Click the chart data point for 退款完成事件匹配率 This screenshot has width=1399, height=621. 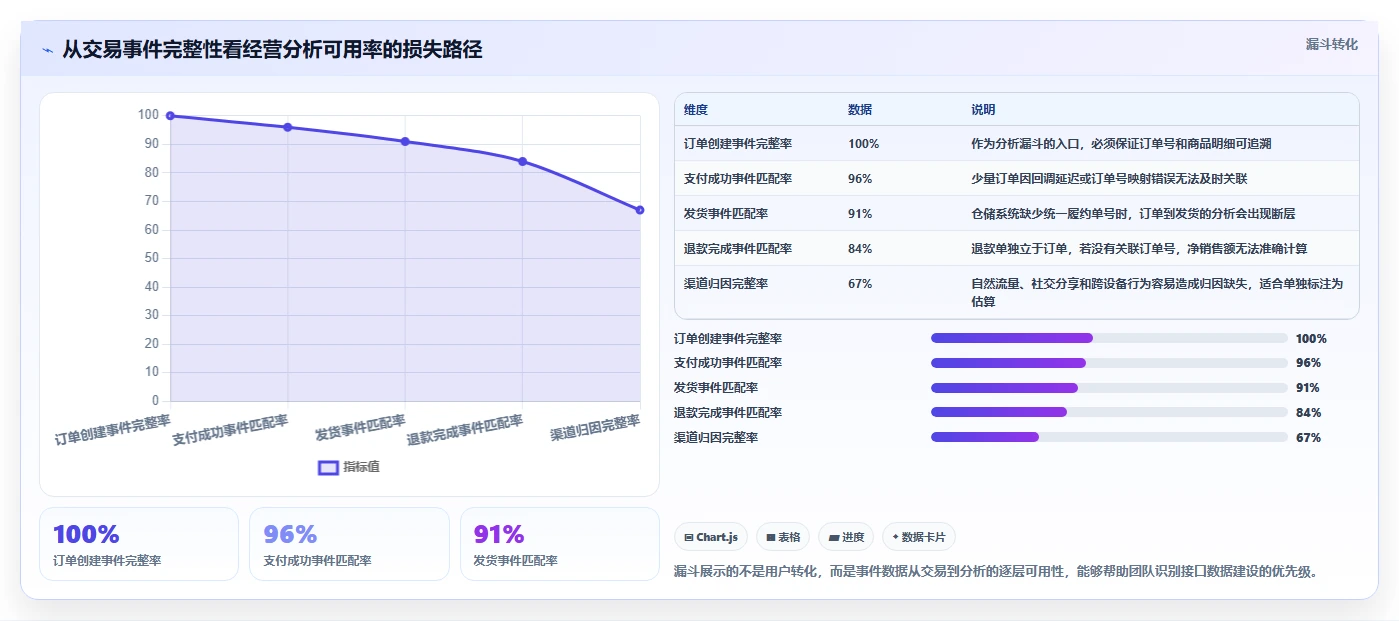click(523, 162)
